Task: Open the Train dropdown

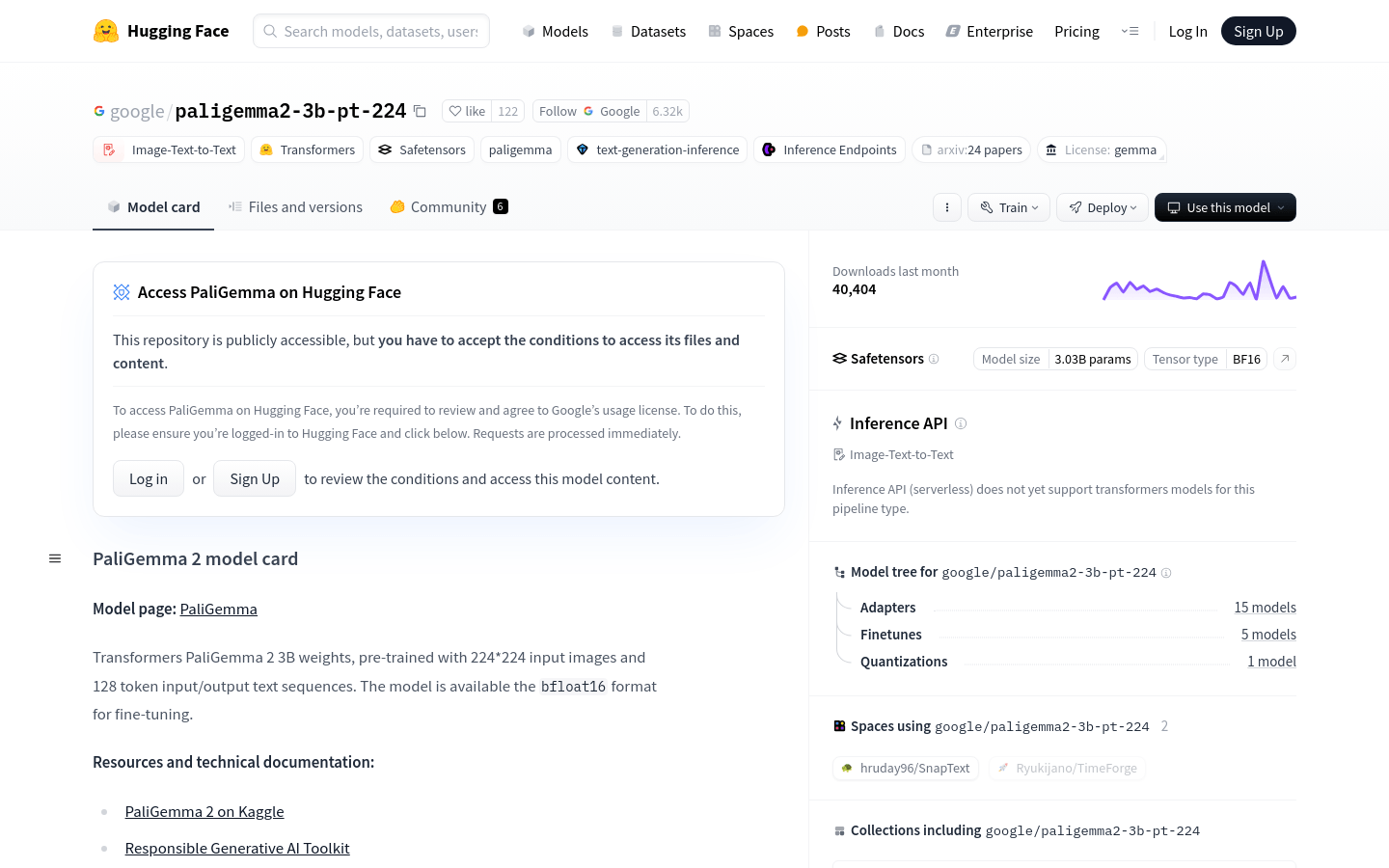Action: click(x=1009, y=207)
